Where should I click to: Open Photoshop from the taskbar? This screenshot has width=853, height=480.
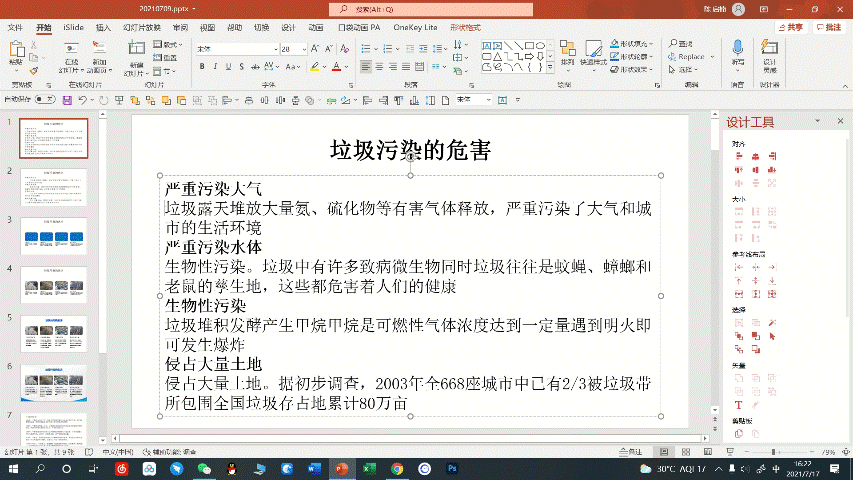[452, 469]
